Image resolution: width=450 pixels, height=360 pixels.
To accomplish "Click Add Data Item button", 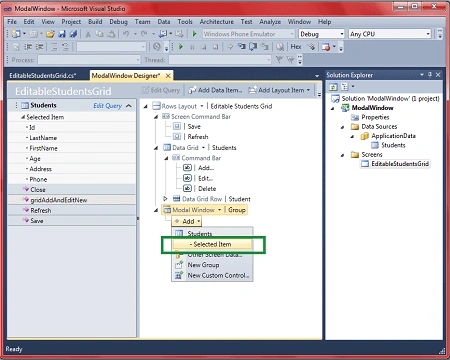I will click(x=215, y=90).
